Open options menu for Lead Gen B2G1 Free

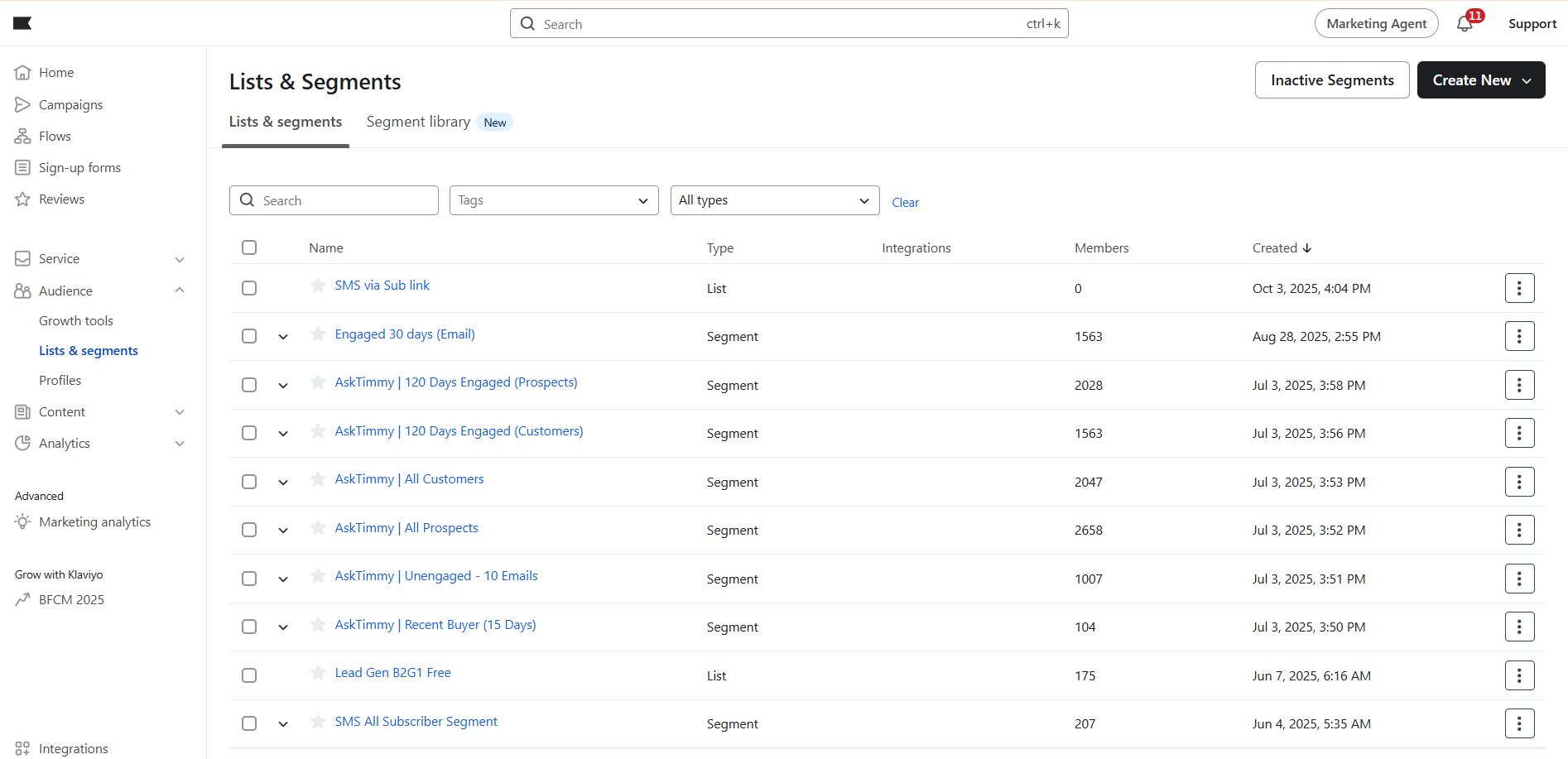(x=1519, y=675)
